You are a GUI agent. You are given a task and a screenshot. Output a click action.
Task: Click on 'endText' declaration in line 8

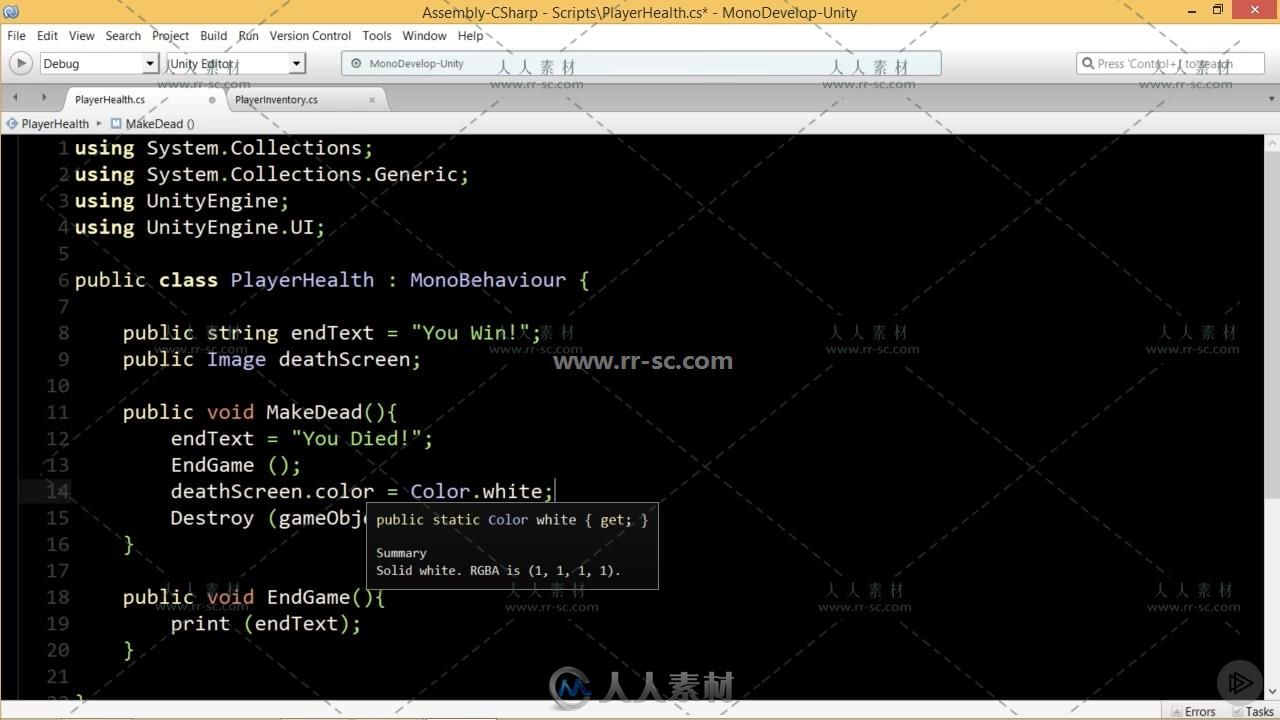click(x=331, y=333)
